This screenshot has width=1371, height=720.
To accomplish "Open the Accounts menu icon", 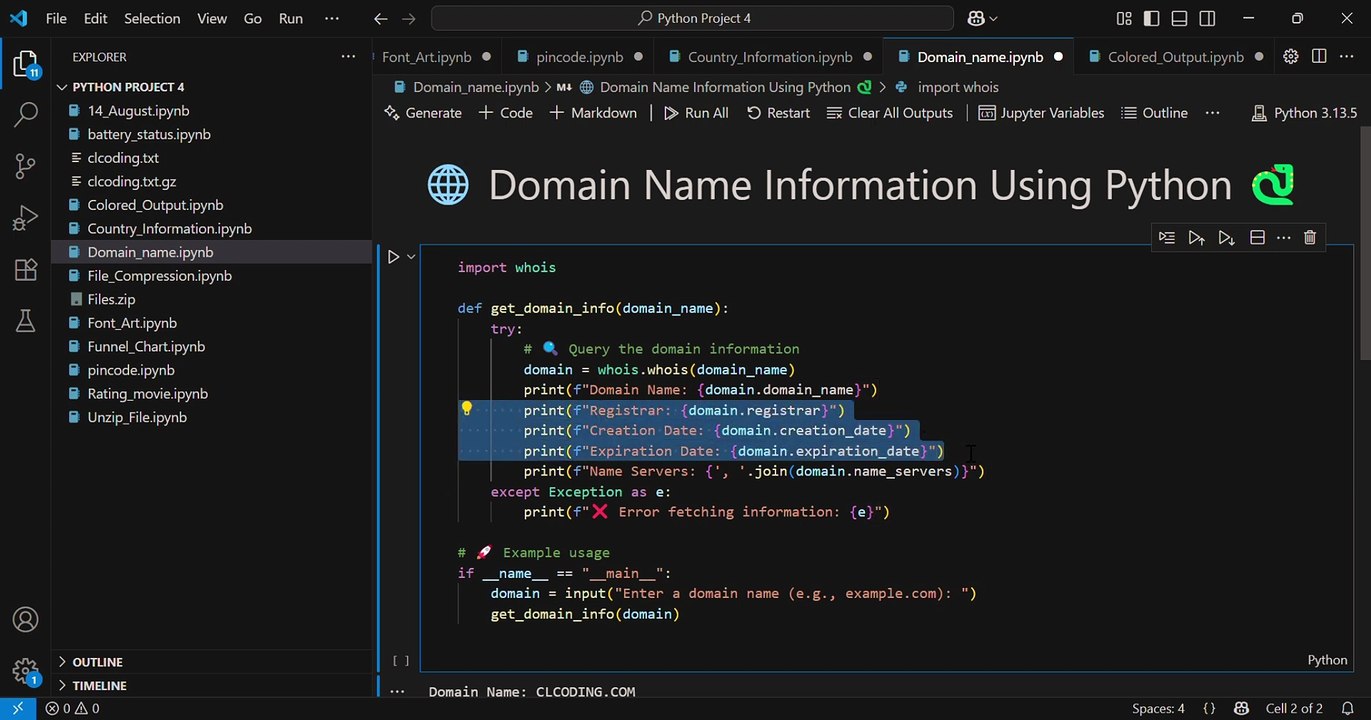I will (x=25, y=620).
